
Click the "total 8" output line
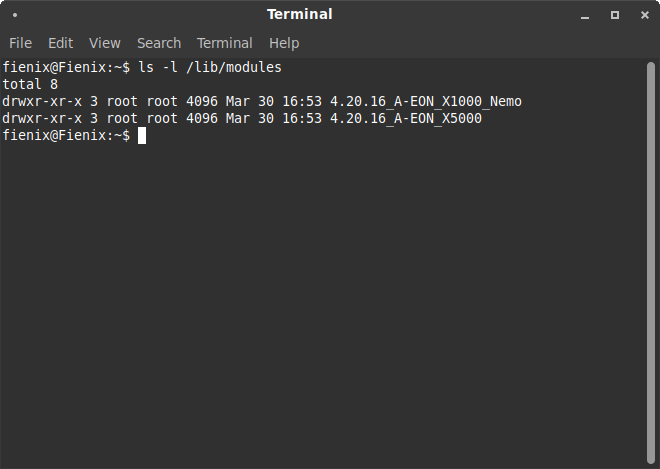coord(30,84)
